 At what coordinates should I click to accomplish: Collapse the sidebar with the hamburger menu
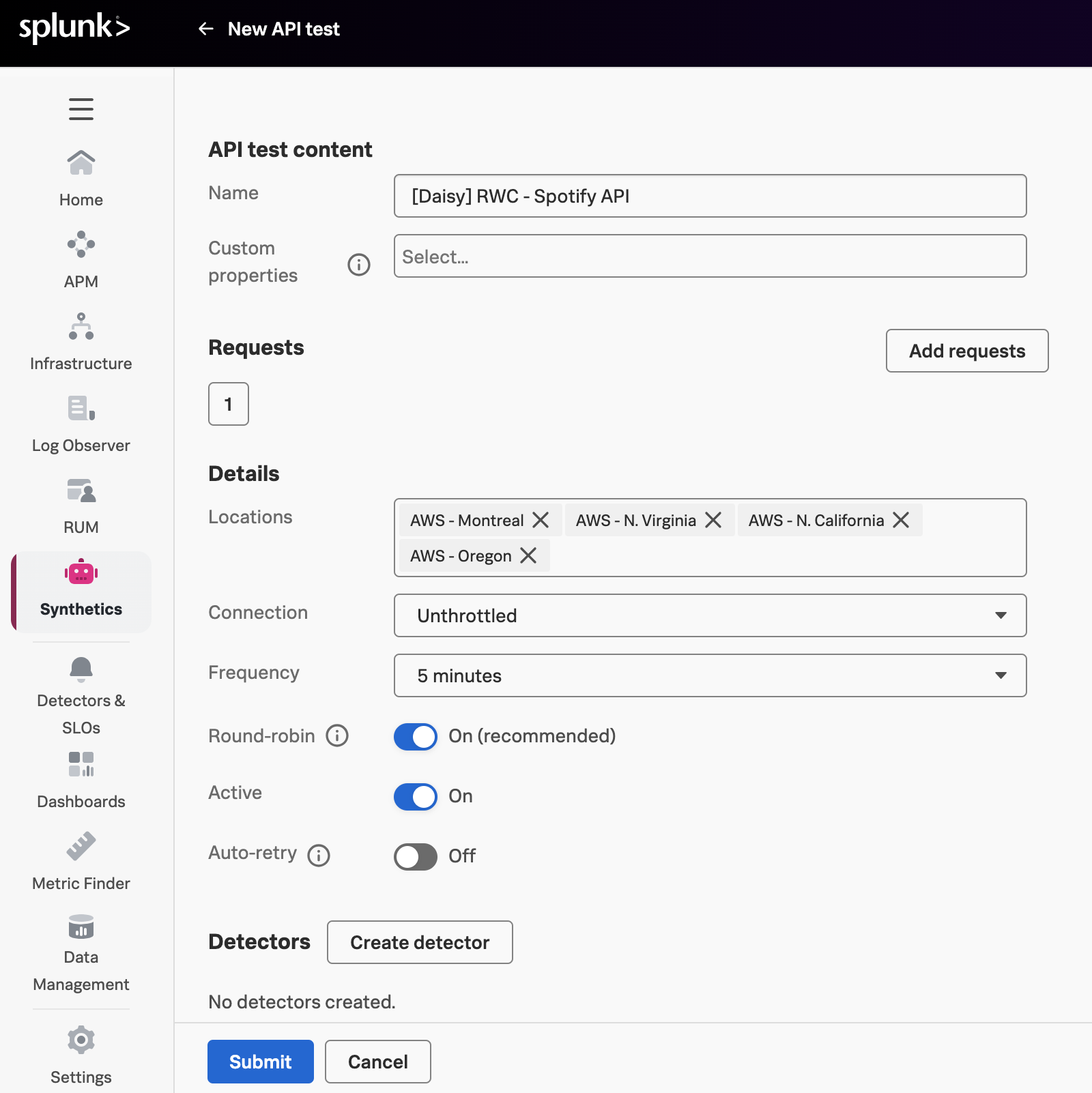81,108
